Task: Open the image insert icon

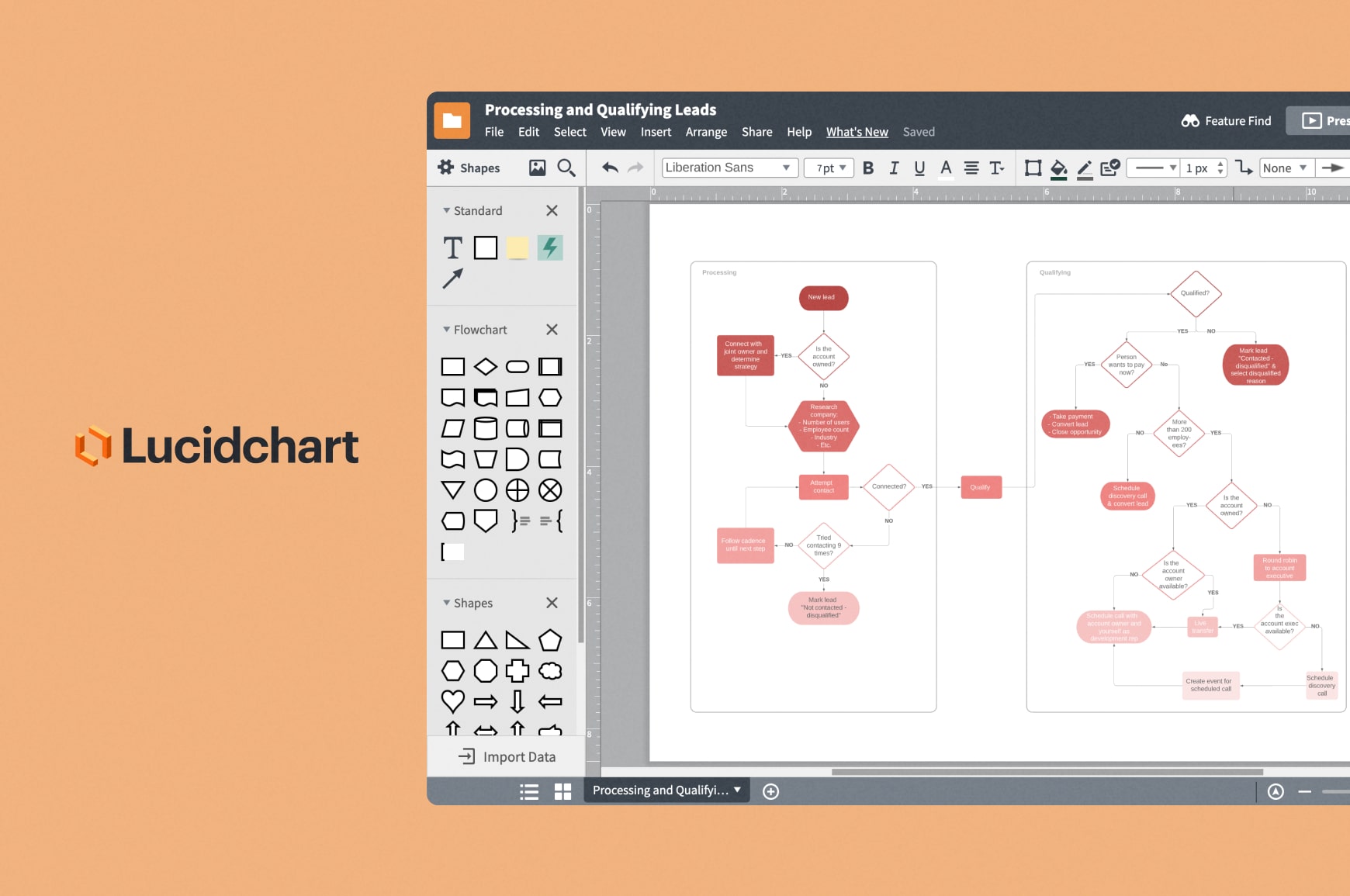Action: click(x=537, y=168)
